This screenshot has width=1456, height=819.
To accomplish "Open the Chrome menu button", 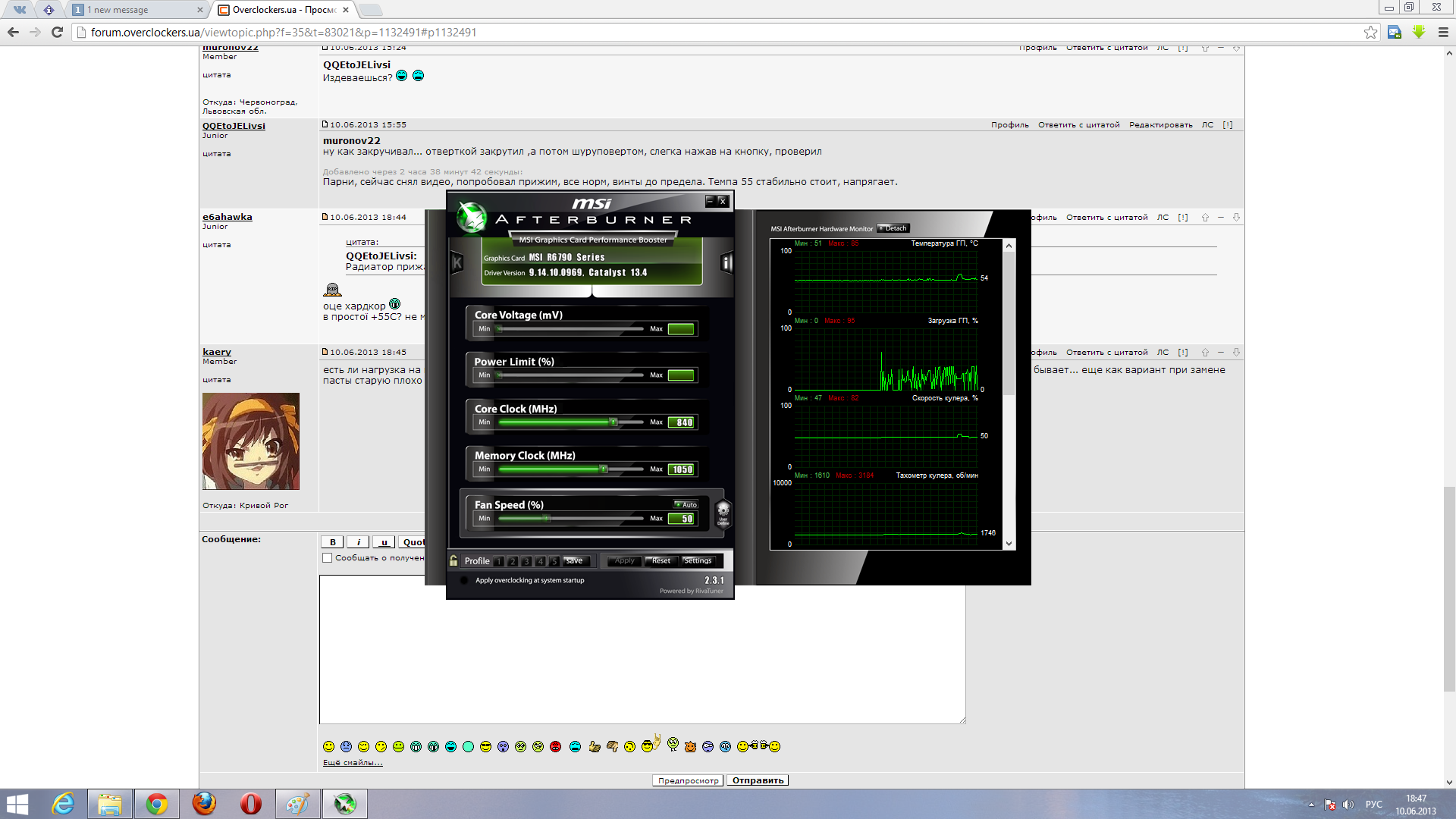I will (1443, 32).
